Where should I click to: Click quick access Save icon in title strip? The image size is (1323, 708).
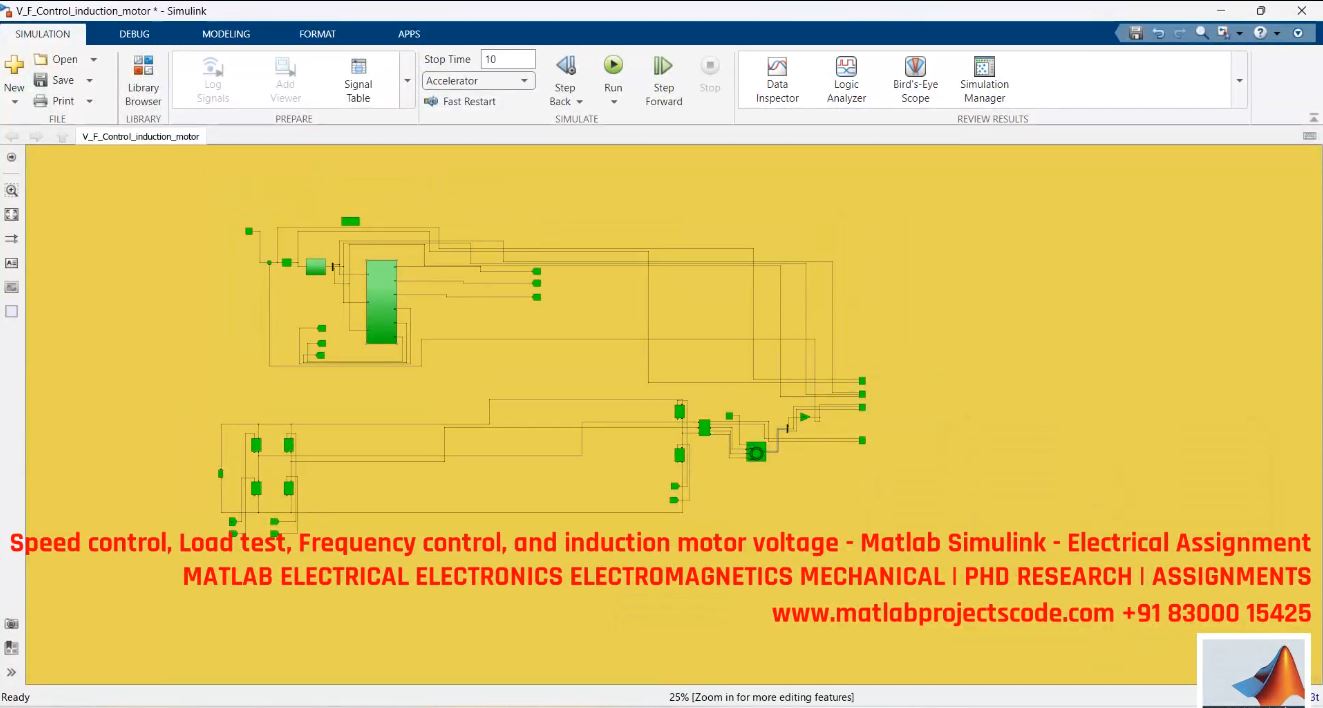[1136, 33]
